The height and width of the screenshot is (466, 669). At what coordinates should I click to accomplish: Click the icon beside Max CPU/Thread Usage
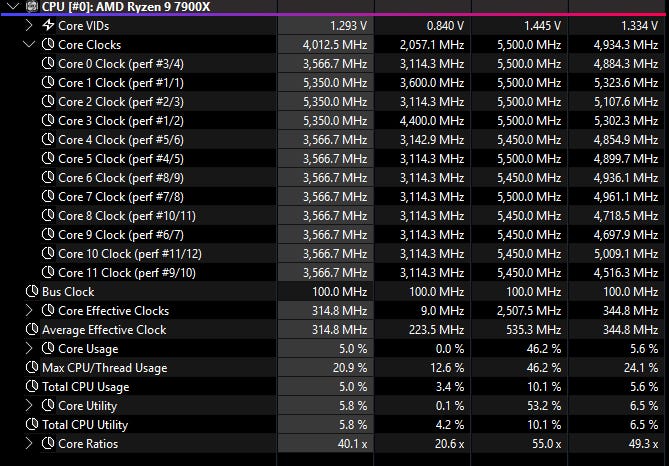click(32, 367)
